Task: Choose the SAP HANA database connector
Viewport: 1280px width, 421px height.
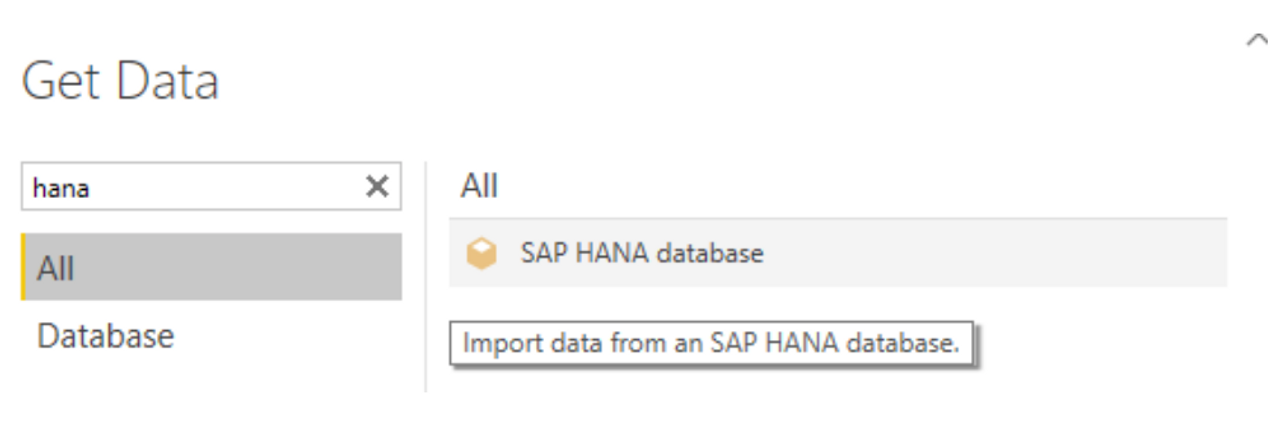Action: coord(838,253)
